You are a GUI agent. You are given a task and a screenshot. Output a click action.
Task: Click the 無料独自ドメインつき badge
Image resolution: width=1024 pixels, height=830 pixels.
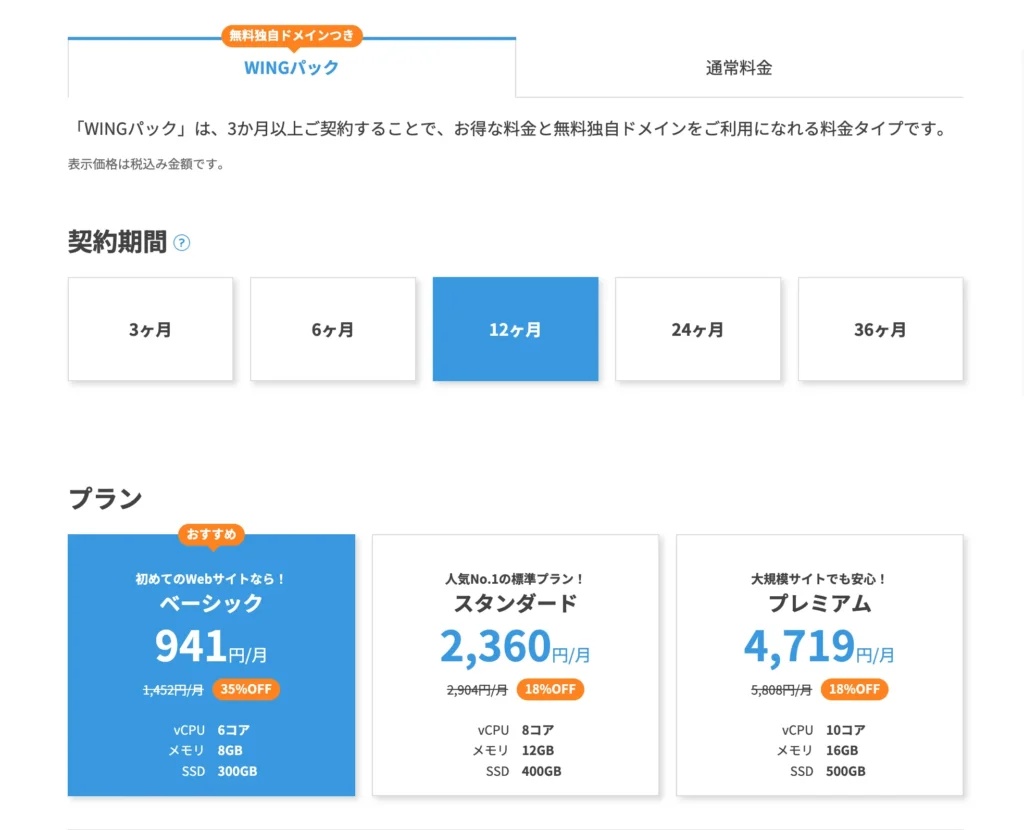[x=291, y=35]
